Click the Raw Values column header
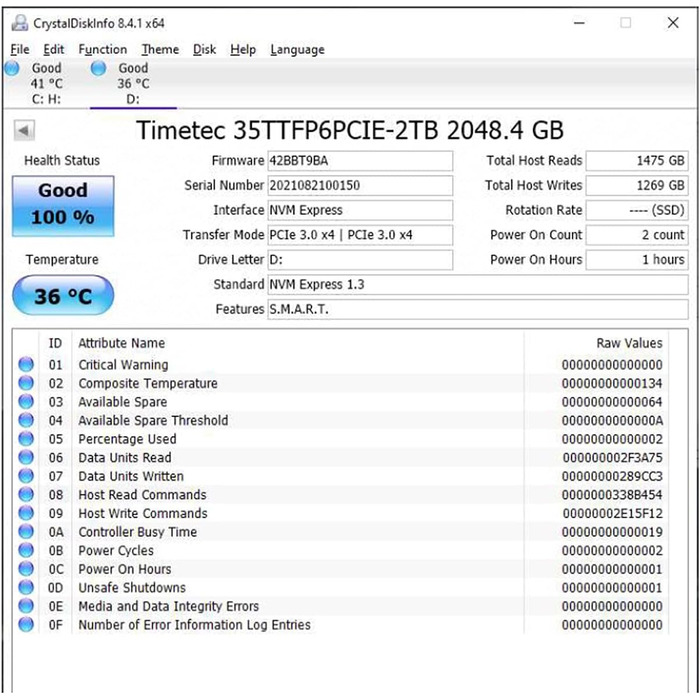700x700 pixels. pos(629,343)
